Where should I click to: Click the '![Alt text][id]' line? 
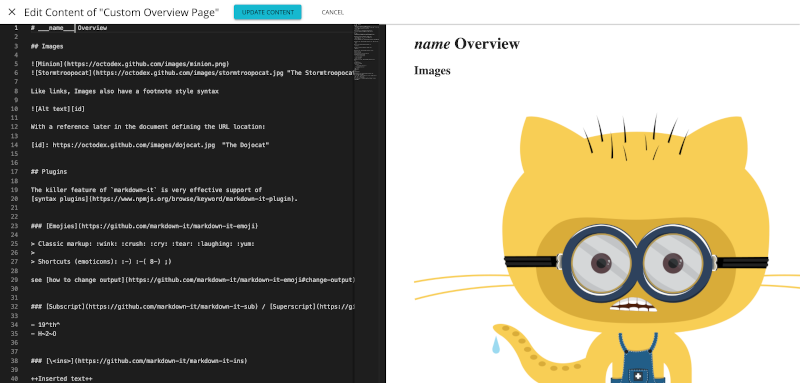pyautogui.click(x=58, y=109)
